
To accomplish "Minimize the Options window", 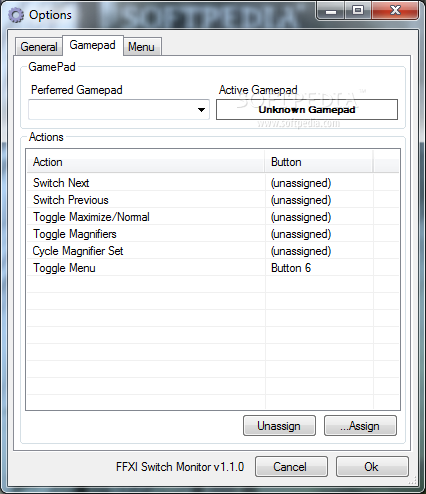I will tap(331, 11).
